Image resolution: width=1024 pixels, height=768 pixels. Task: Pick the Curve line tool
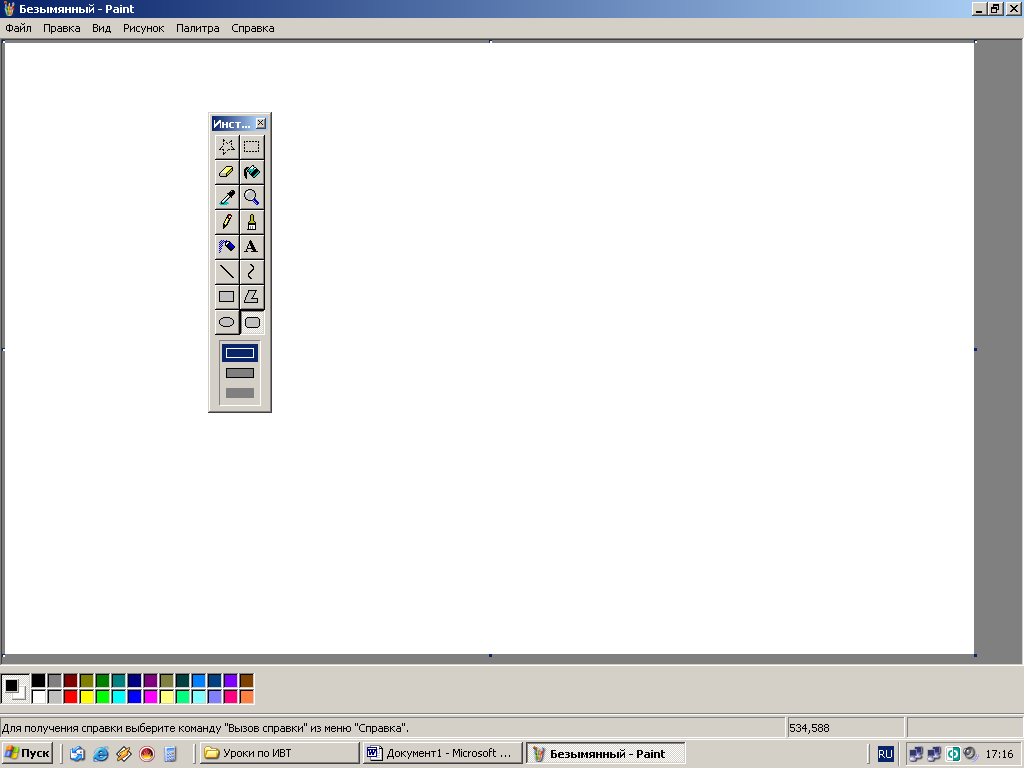pos(252,271)
